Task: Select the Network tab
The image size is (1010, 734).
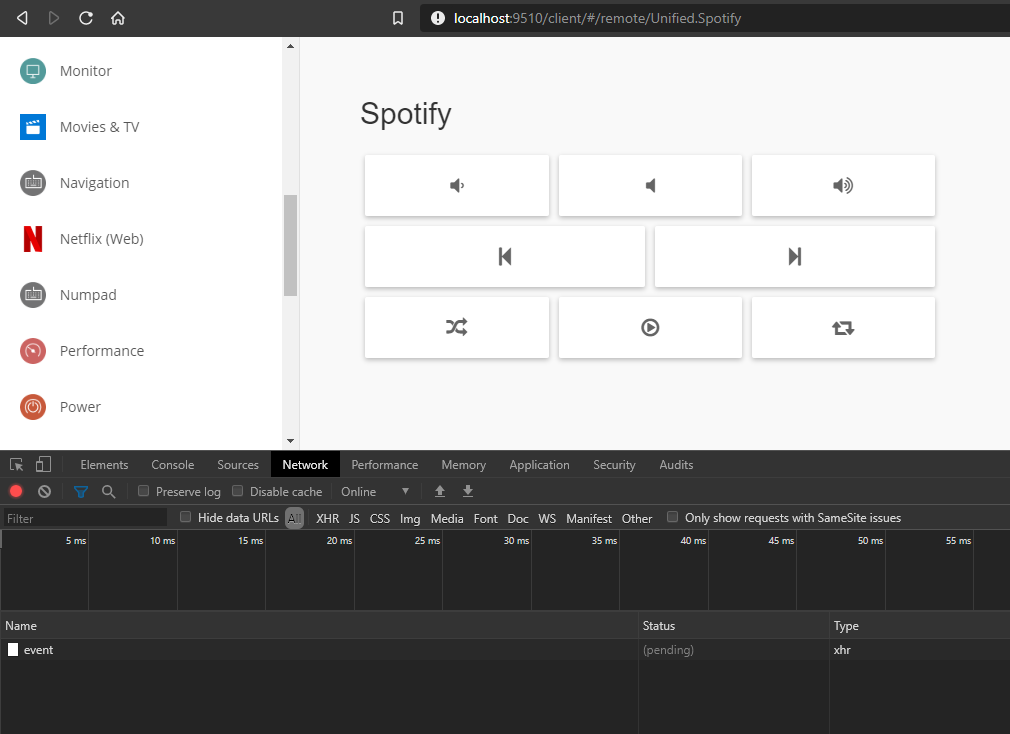Action: (305, 464)
